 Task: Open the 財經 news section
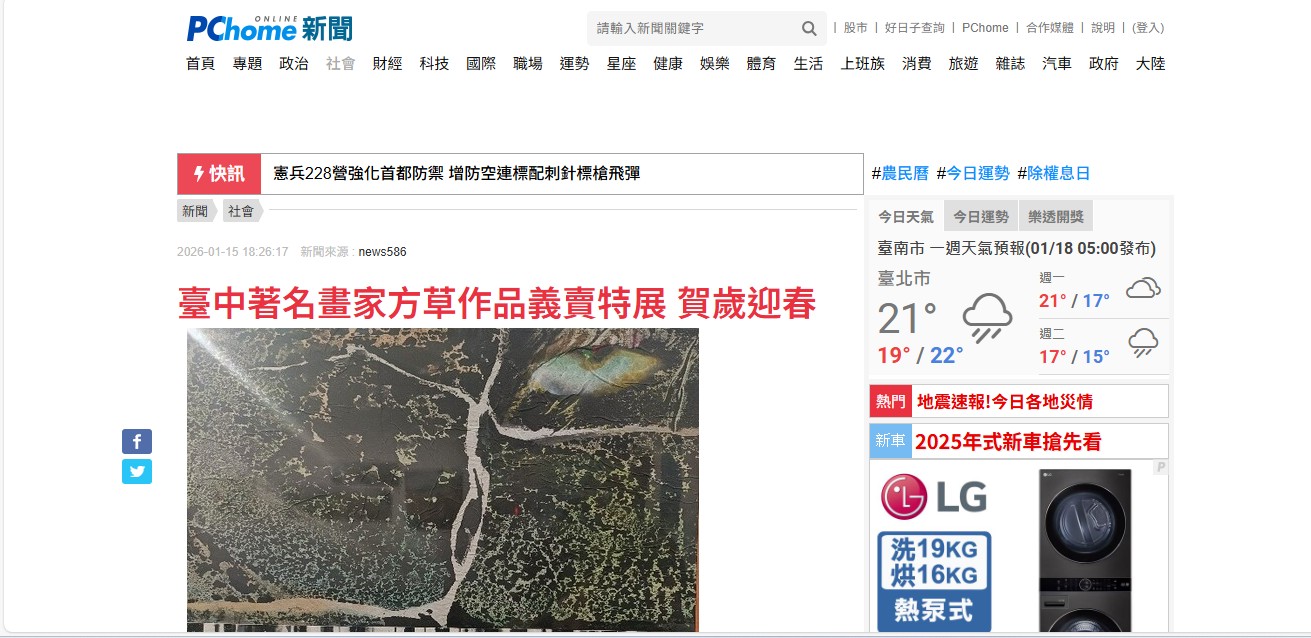387,64
